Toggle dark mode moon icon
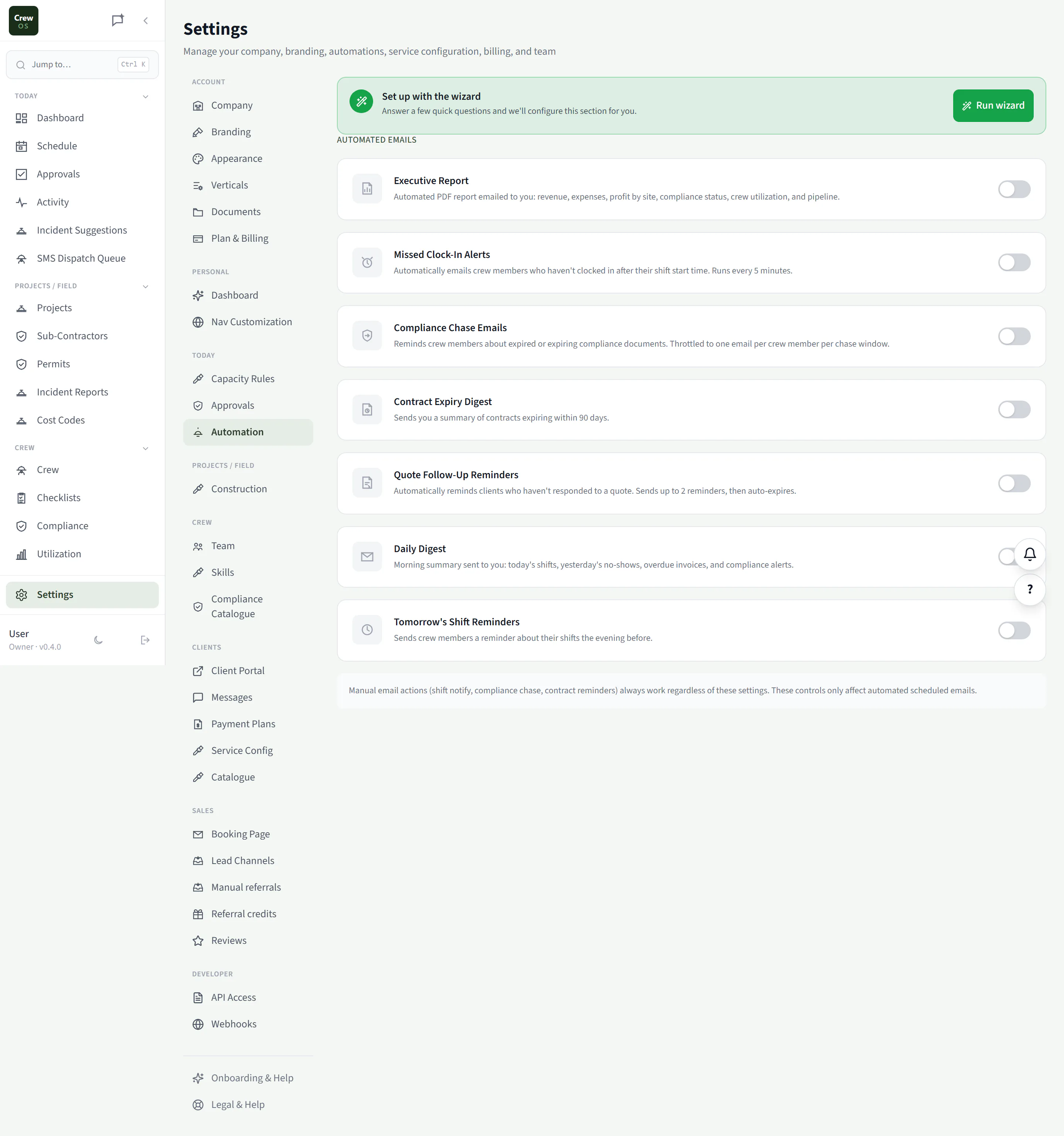This screenshot has width=1064, height=1136. coord(98,640)
